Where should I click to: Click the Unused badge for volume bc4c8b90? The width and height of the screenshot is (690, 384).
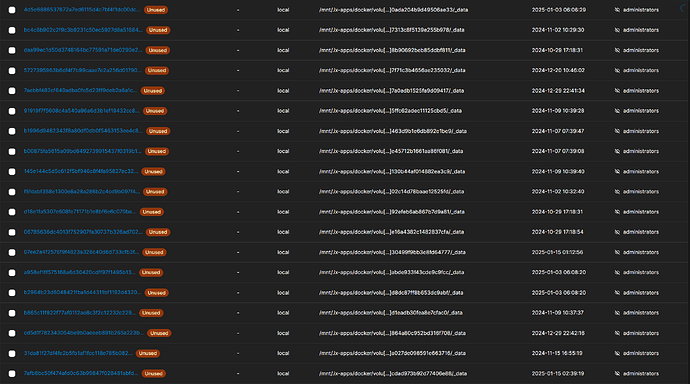[158, 30]
